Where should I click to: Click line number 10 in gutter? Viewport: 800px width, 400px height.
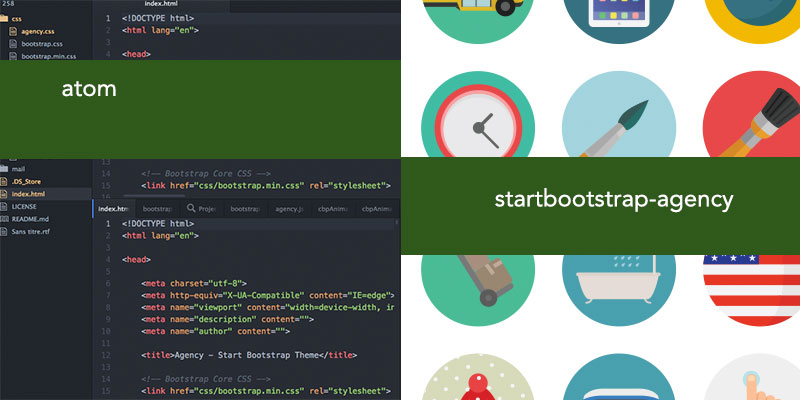pos(106,331)
